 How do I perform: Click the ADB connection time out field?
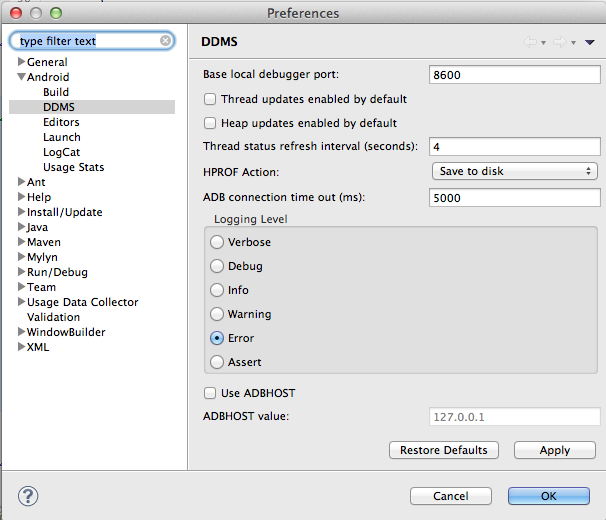point(514,198)
